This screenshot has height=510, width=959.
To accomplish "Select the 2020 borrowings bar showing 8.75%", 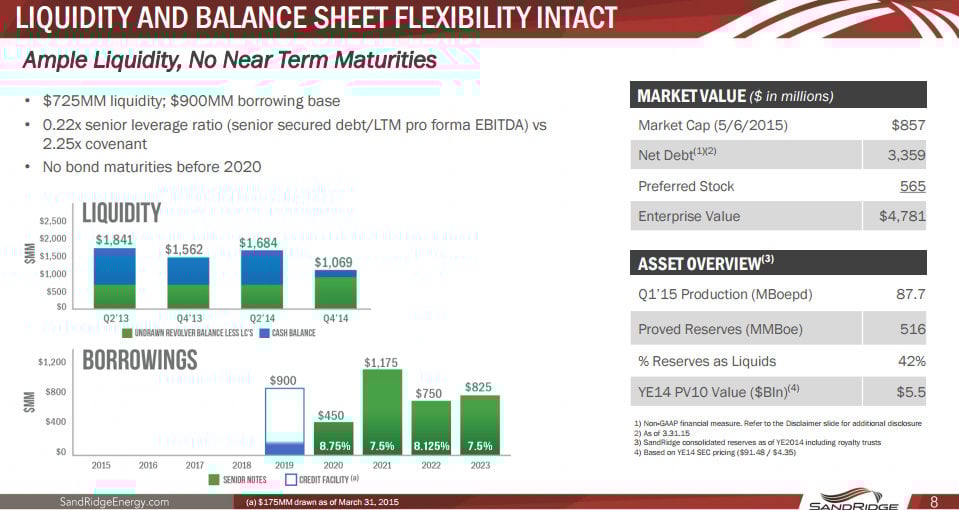I will pos(333,440).
